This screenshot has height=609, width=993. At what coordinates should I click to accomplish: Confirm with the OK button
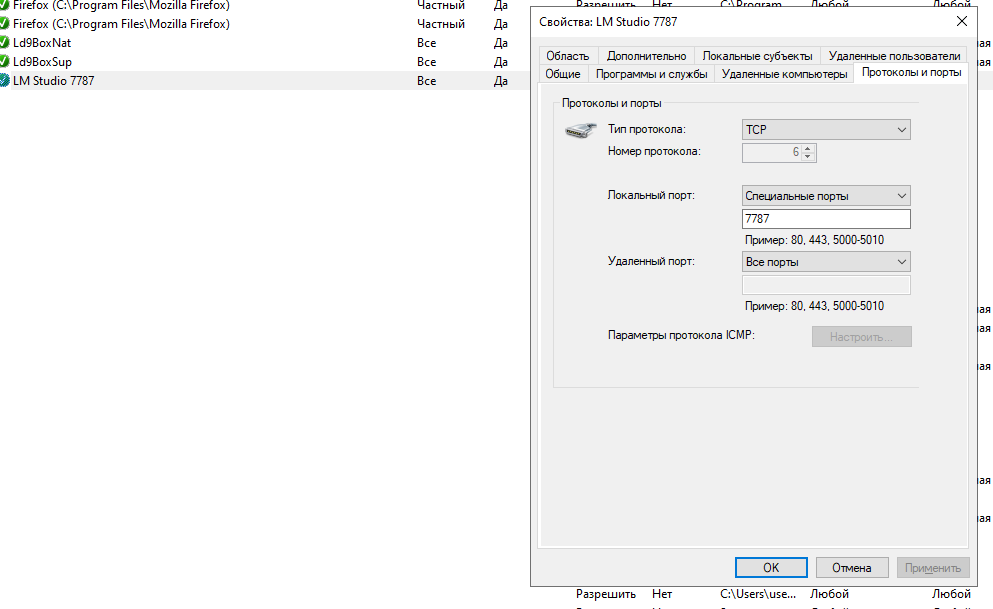[x=771, y=567]
